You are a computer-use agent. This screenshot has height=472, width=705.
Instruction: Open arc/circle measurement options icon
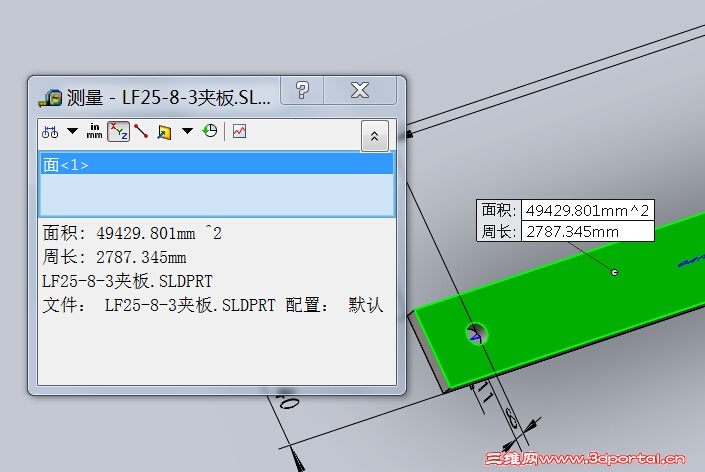[x=50, y=132]
